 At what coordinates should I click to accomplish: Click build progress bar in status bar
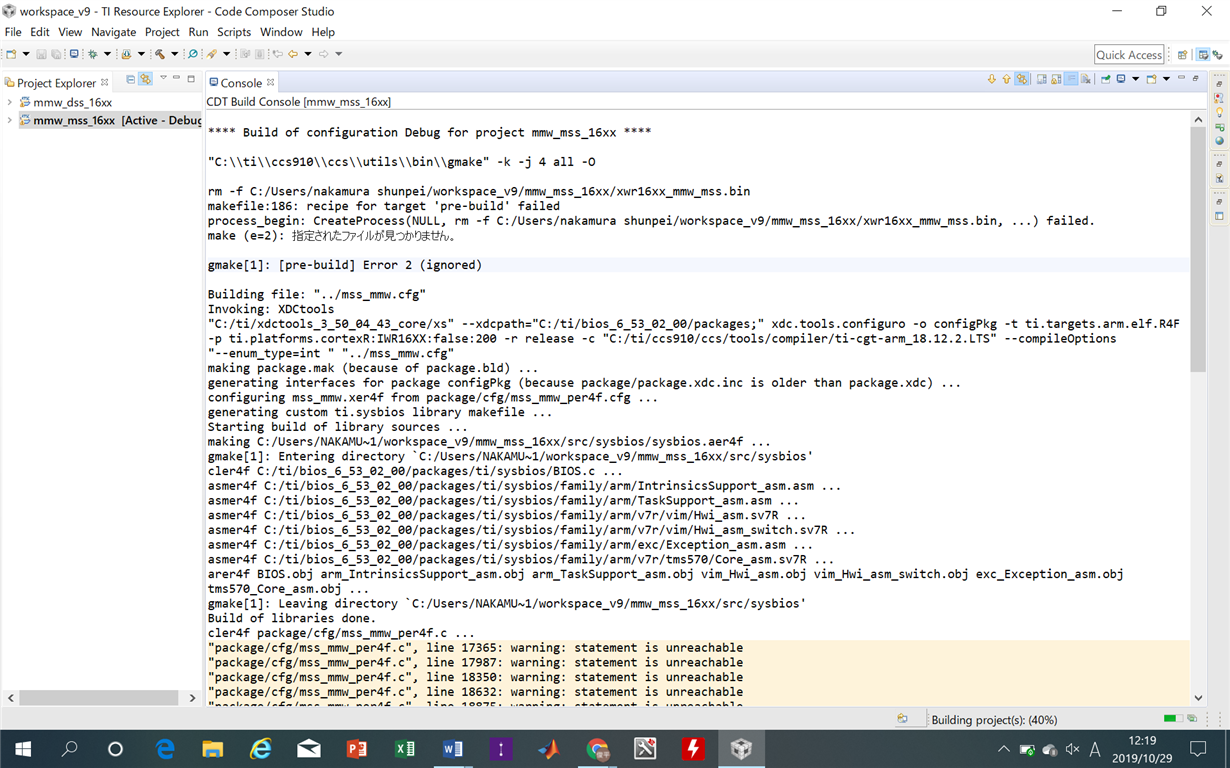(x=1171, y=719)
